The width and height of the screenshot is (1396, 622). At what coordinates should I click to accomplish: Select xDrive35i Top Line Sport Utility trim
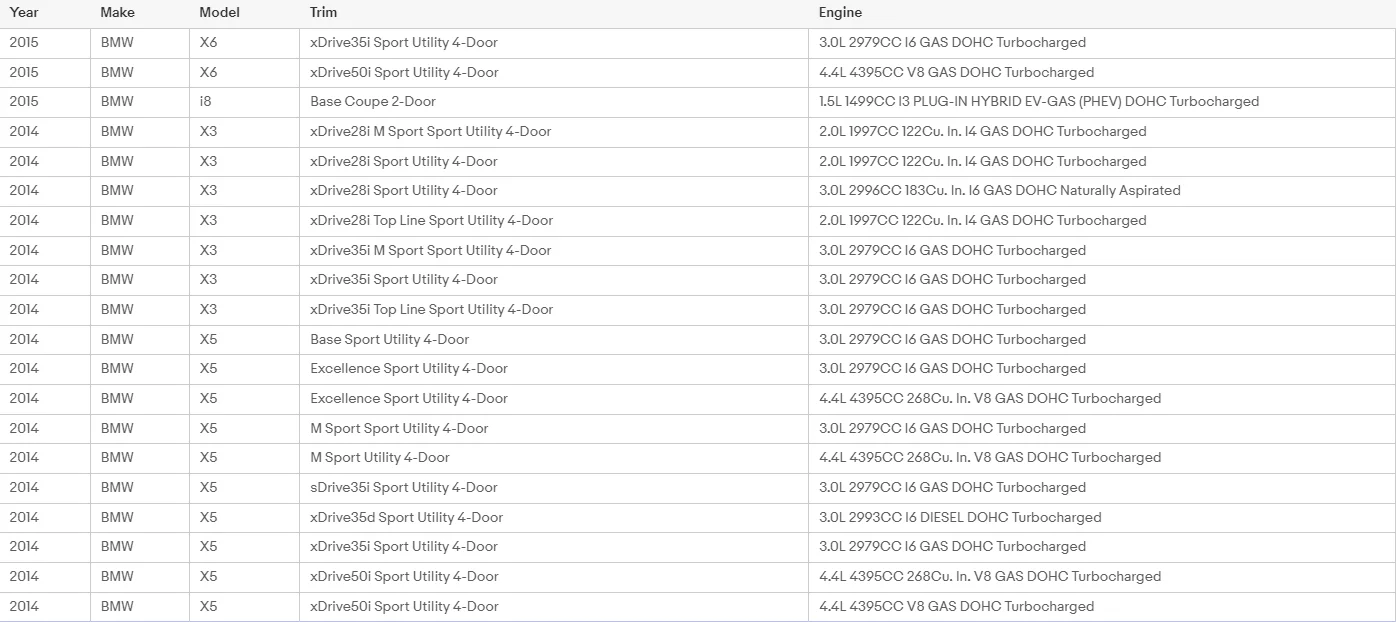point(431,309)
